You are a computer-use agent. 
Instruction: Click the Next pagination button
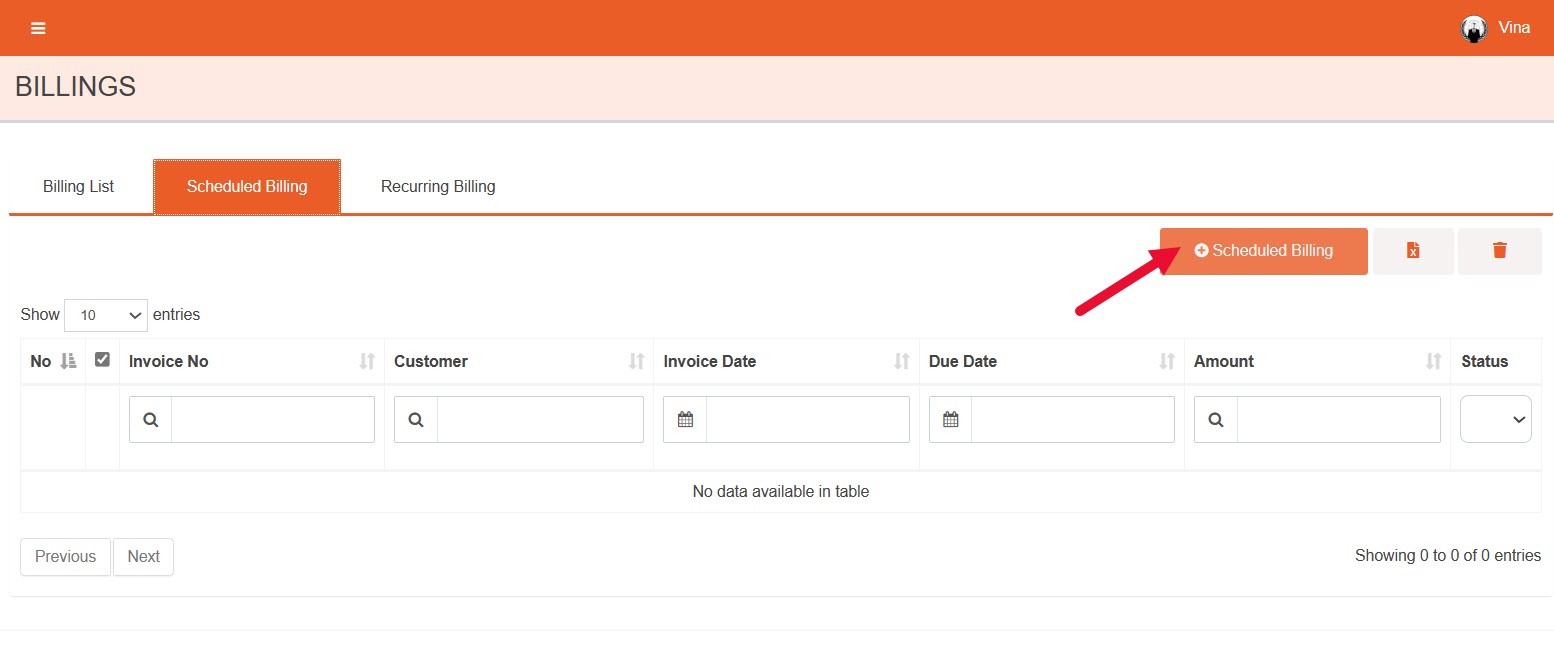[143, 557]
